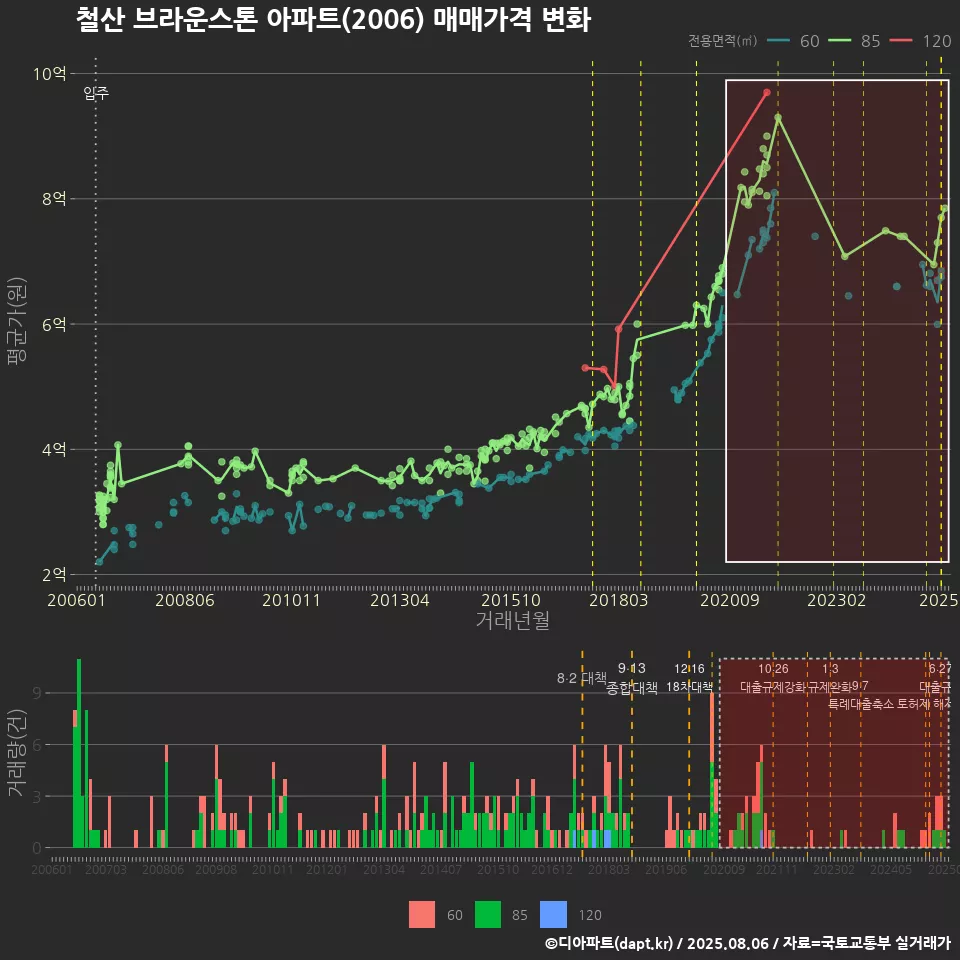
Task: Select the red 120 line swatch in the price legend
Action: pyautogui.click(x=901, y=41)
